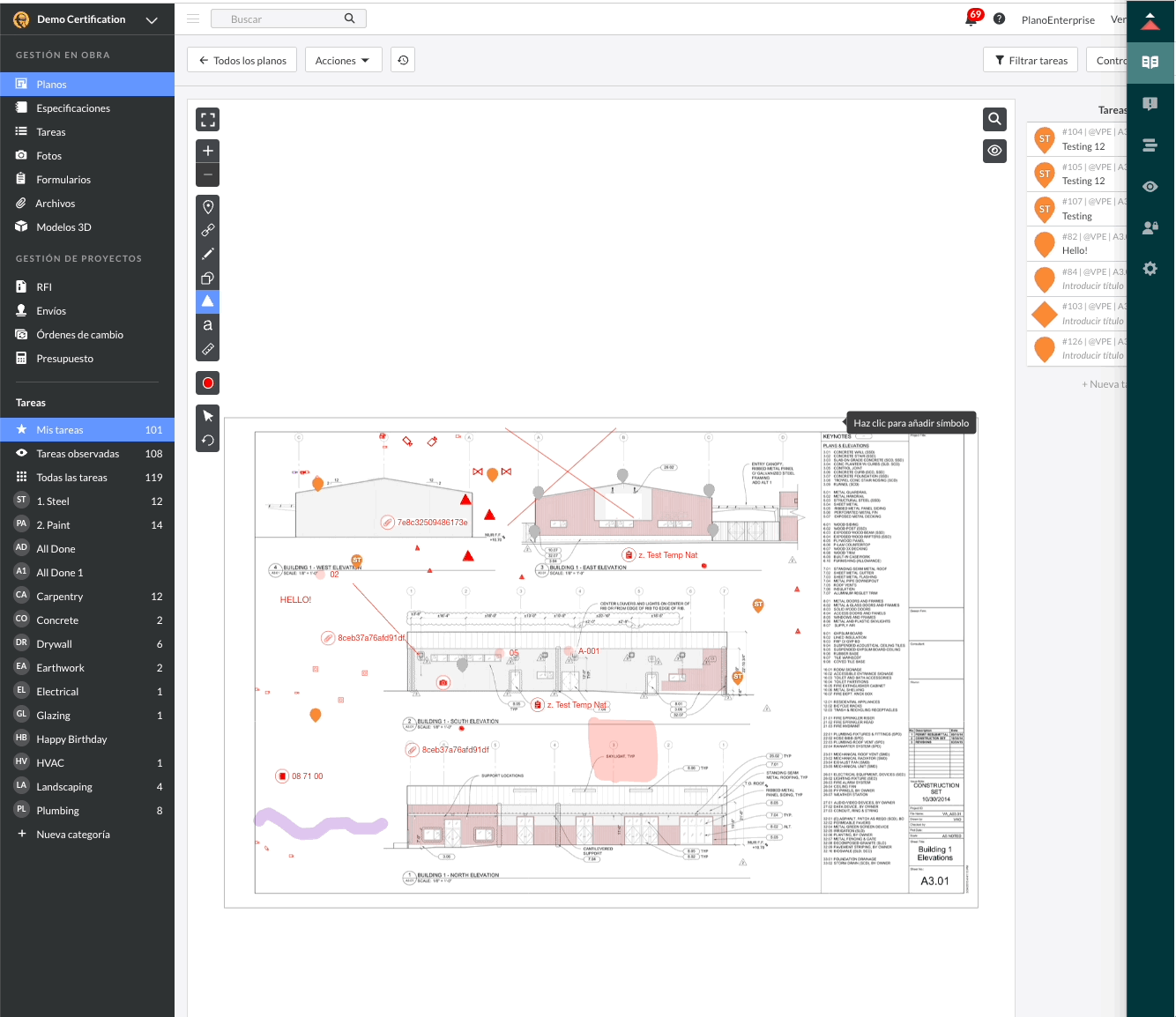Open the red color picker
This screenshot has width=1176, height=1017.
[208, 383]
